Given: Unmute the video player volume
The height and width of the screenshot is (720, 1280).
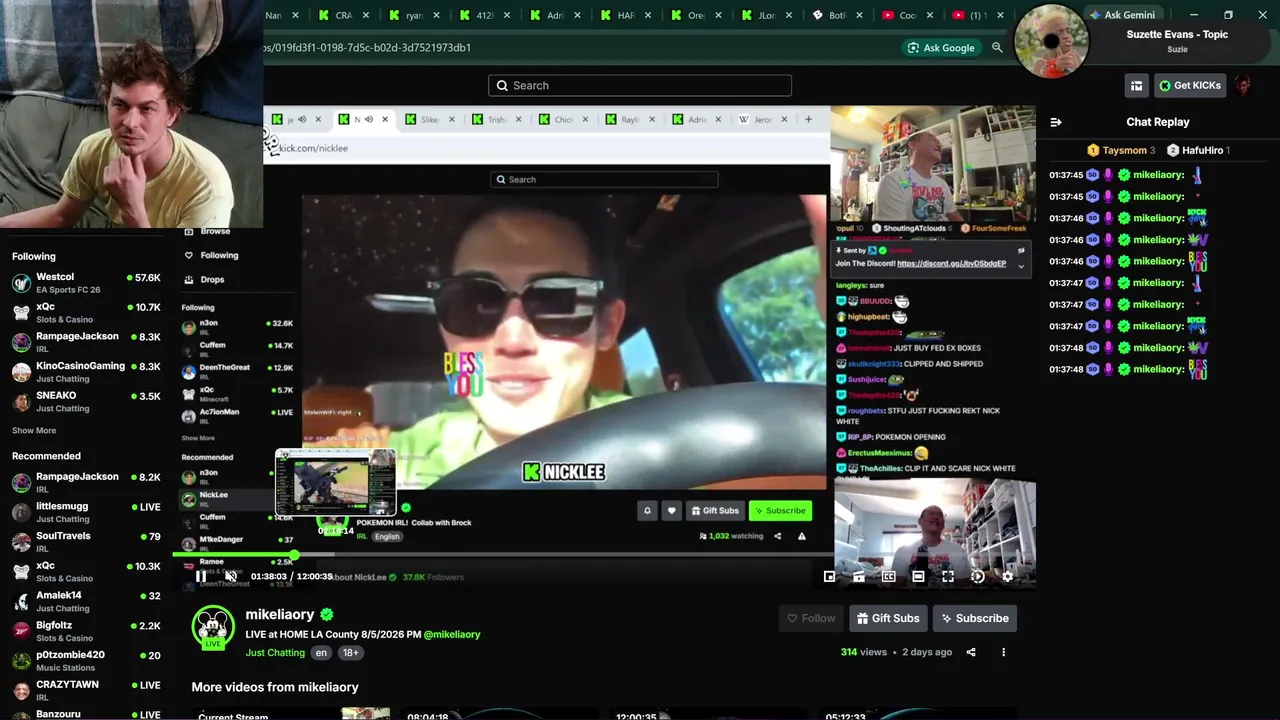Looking at the screenshot, I should click(x=231, y=576).
